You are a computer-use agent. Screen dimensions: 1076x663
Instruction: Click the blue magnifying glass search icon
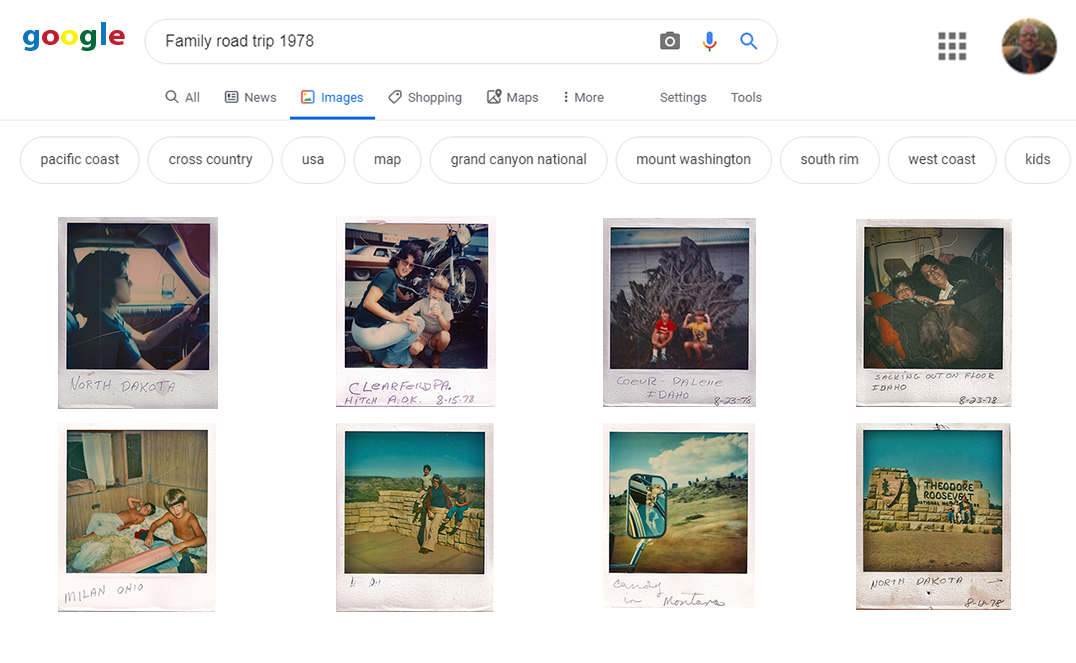(749, 41)
